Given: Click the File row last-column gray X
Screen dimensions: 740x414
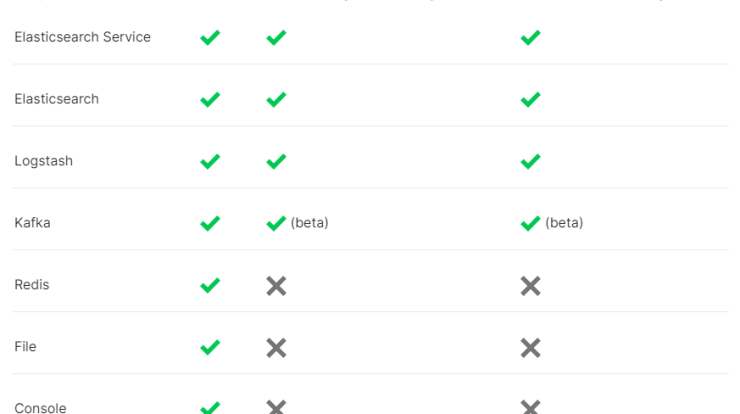Looking at the screenshot, I should click(x=530, y=348).
